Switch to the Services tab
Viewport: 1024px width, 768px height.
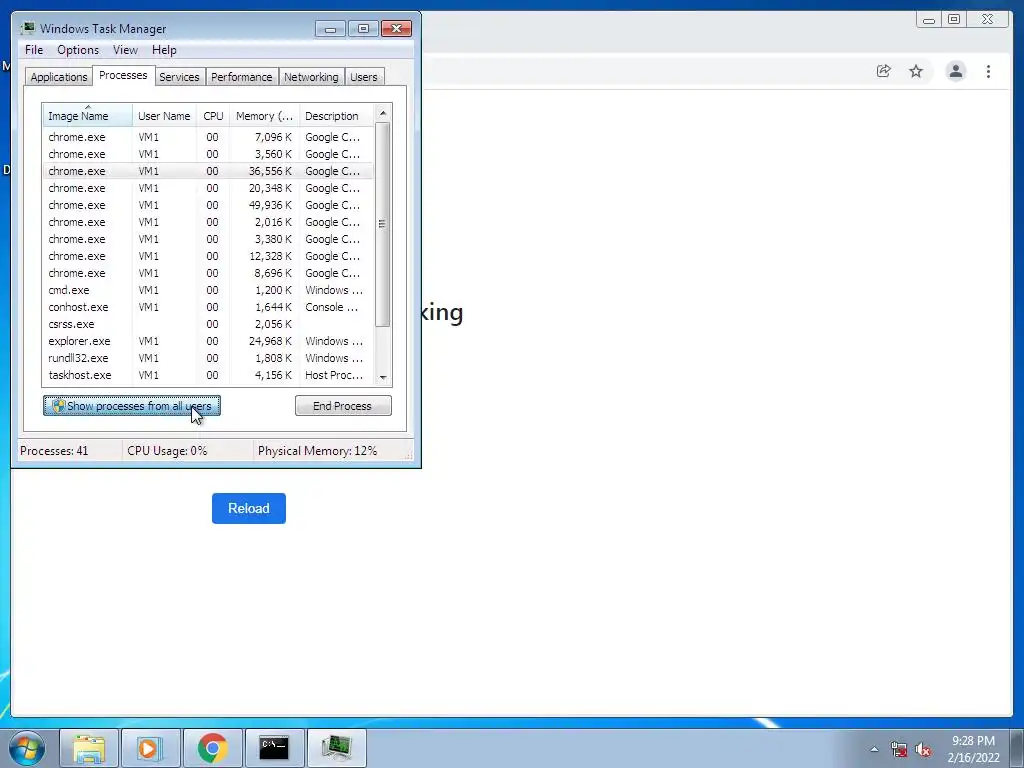click(179, 77)
